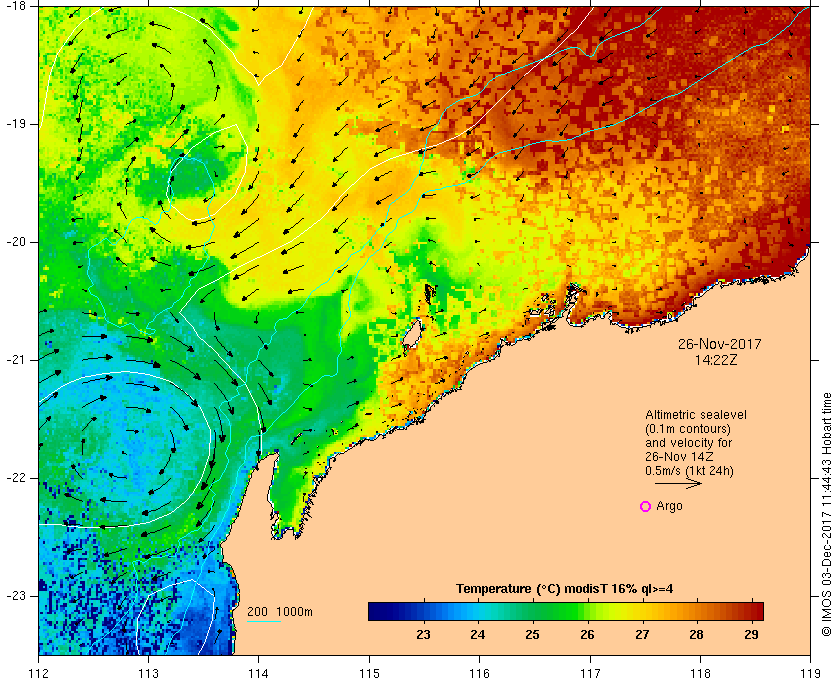Click the 24 degree colorbar tick label

(478, 635)
